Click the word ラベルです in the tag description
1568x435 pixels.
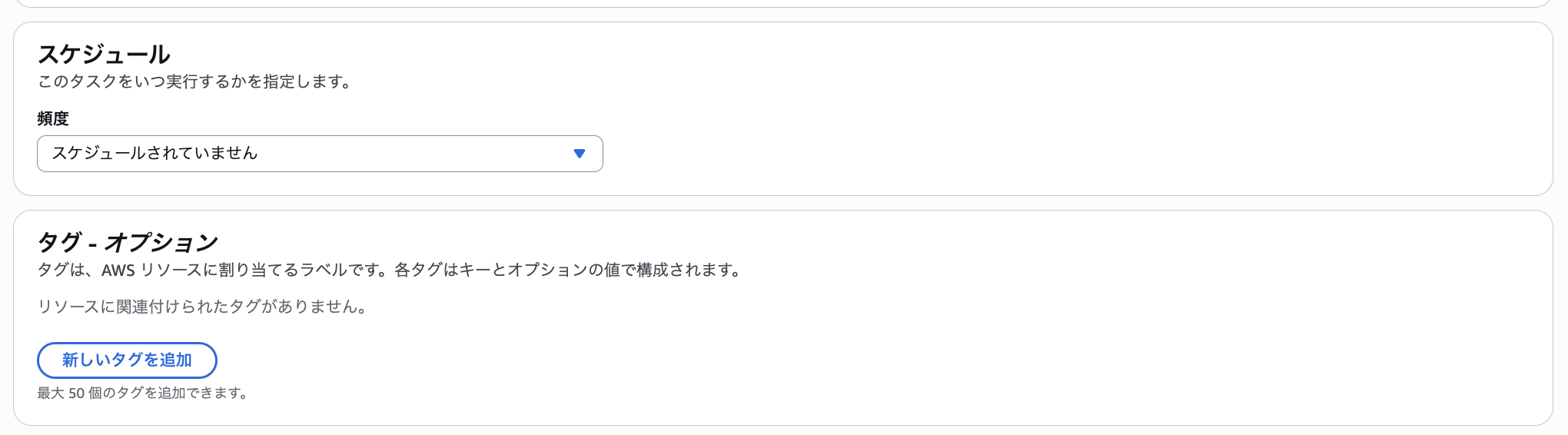tap(338, 271)
